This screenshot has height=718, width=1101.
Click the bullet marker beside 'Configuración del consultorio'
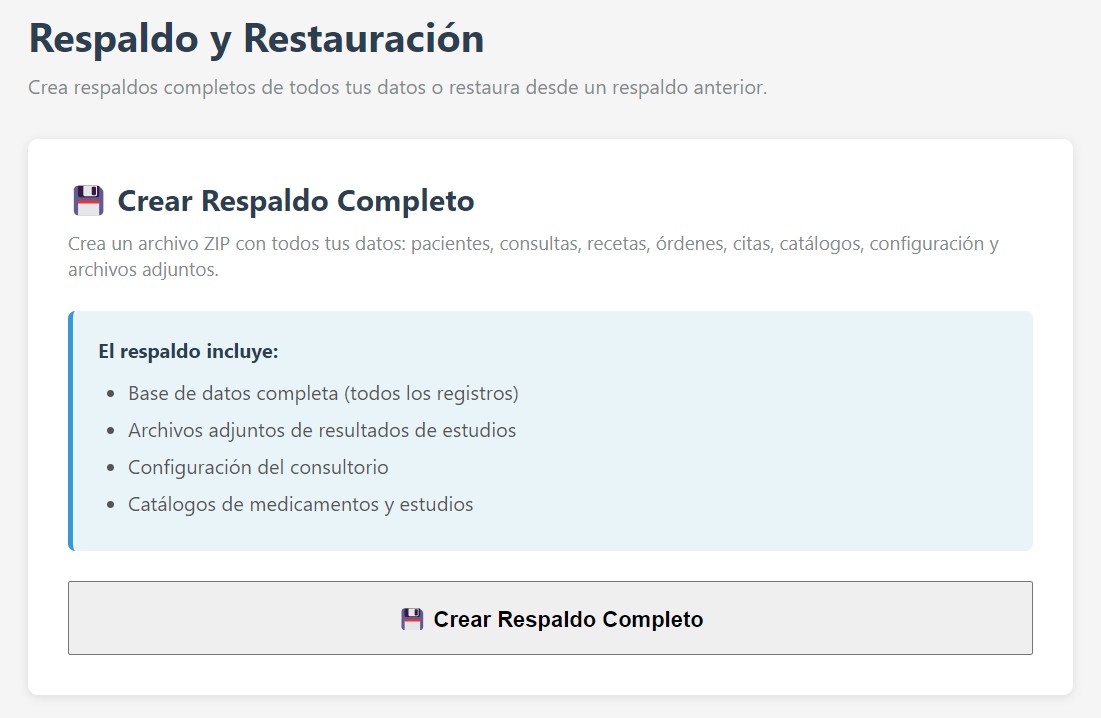[x=112, y=467]
